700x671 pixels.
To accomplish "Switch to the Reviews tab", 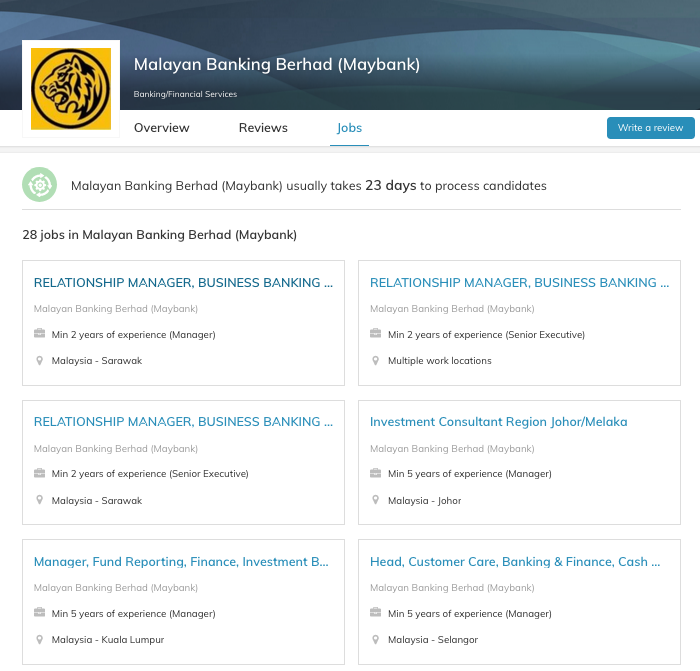I will coord(263,128).
